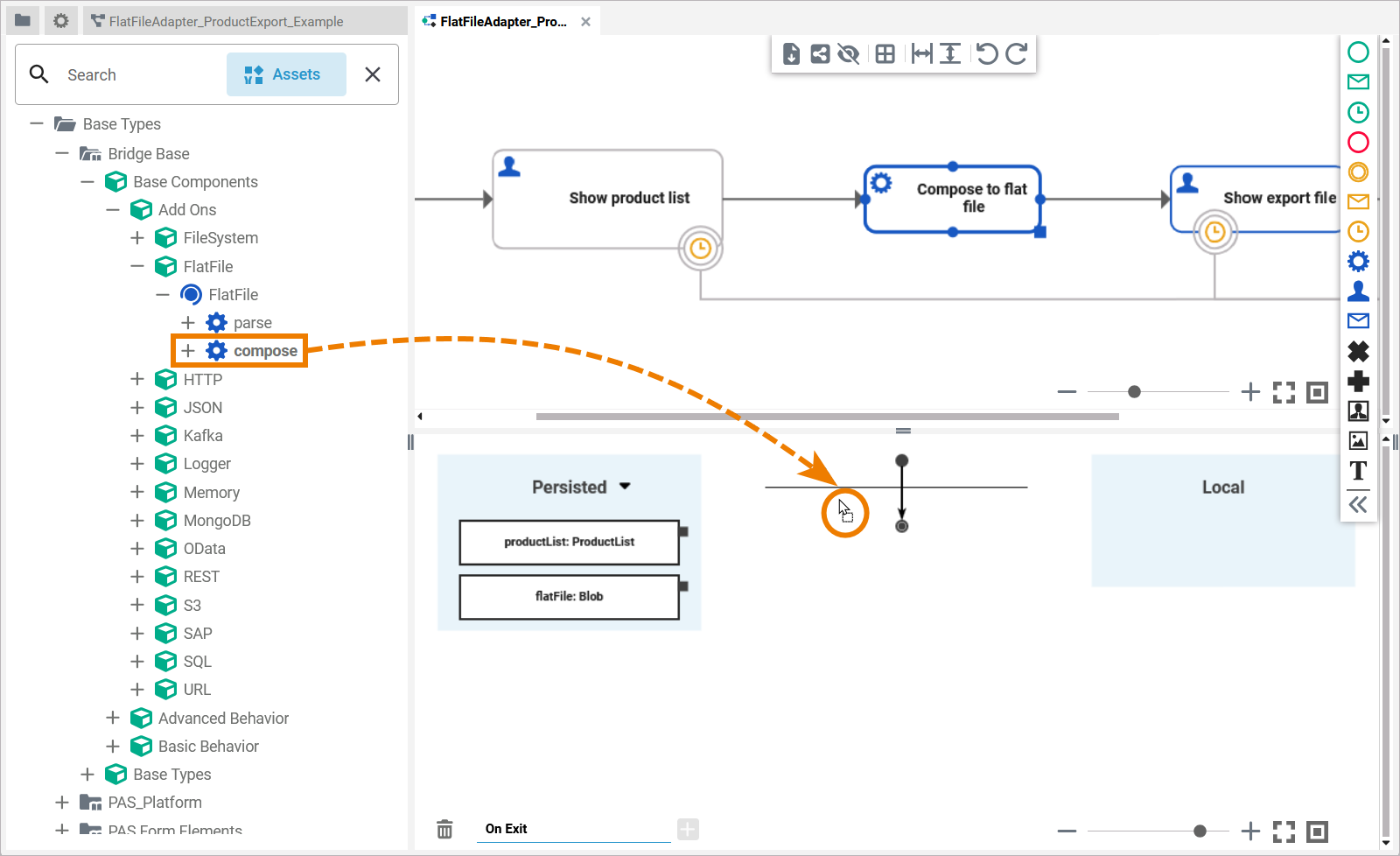Toggle the Assets filter button
The image size is (1400, 856).
286,74
